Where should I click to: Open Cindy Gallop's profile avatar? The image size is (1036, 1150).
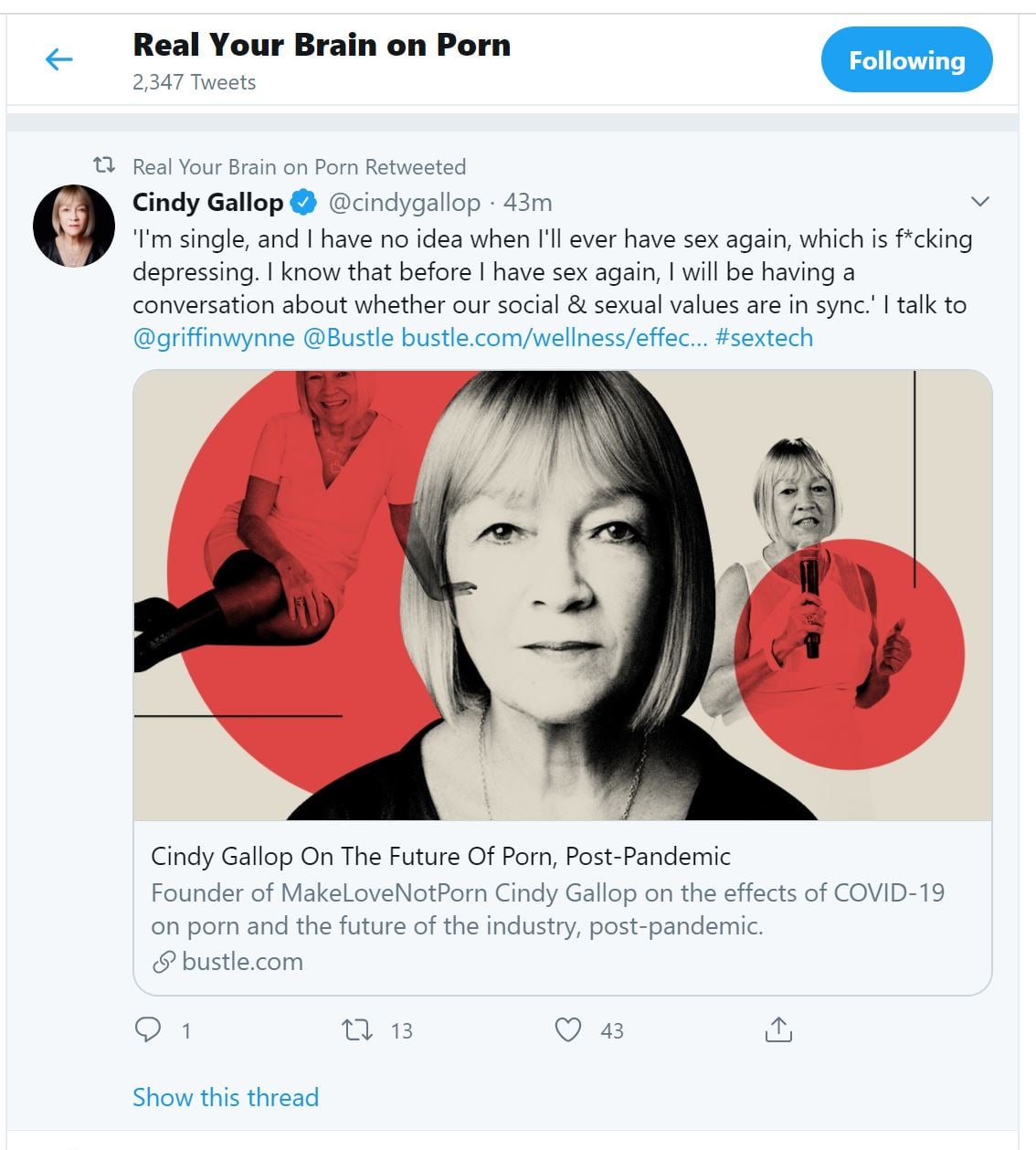(x=74, y=226)
